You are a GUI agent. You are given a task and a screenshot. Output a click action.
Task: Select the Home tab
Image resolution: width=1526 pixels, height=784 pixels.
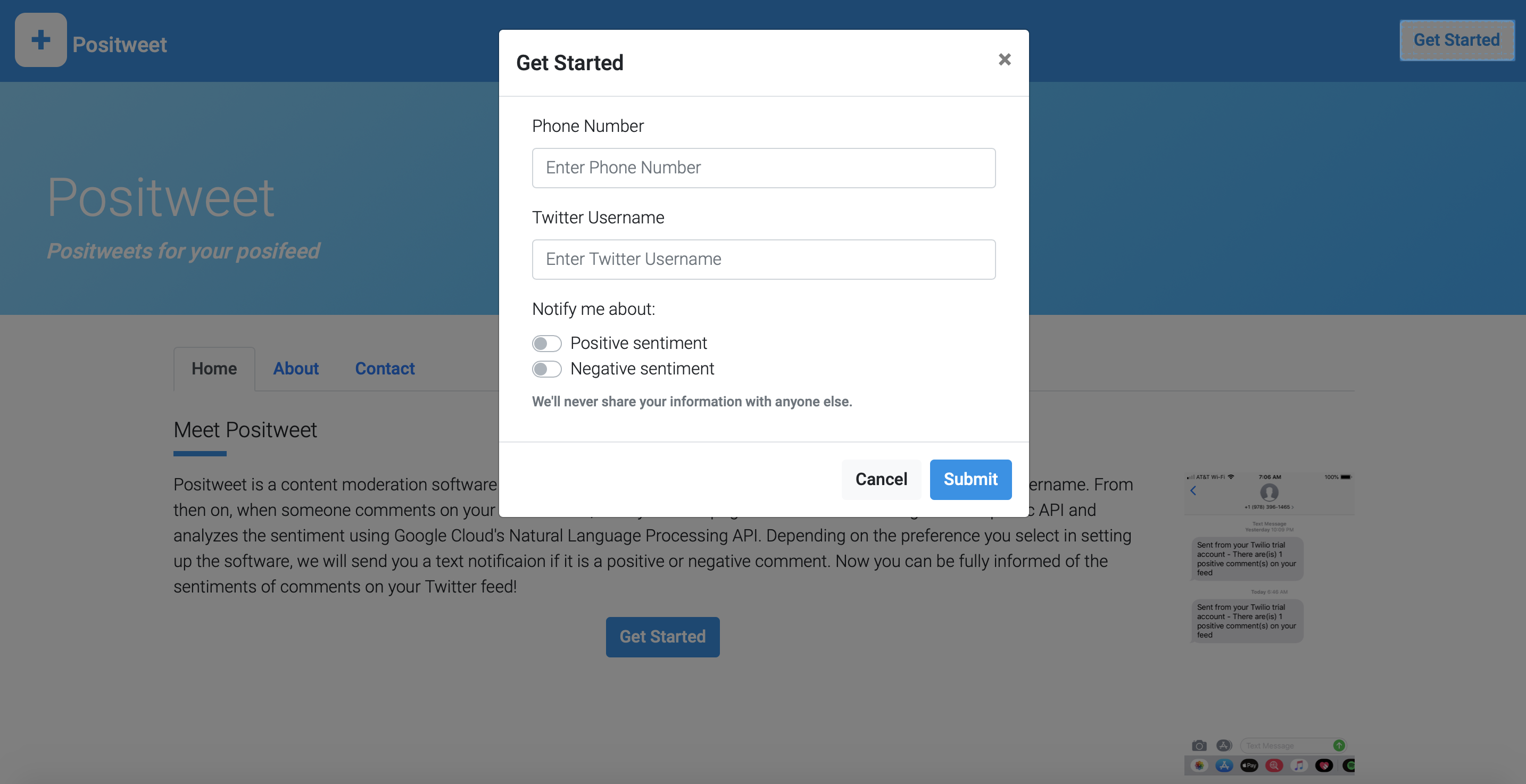[214, 368]
